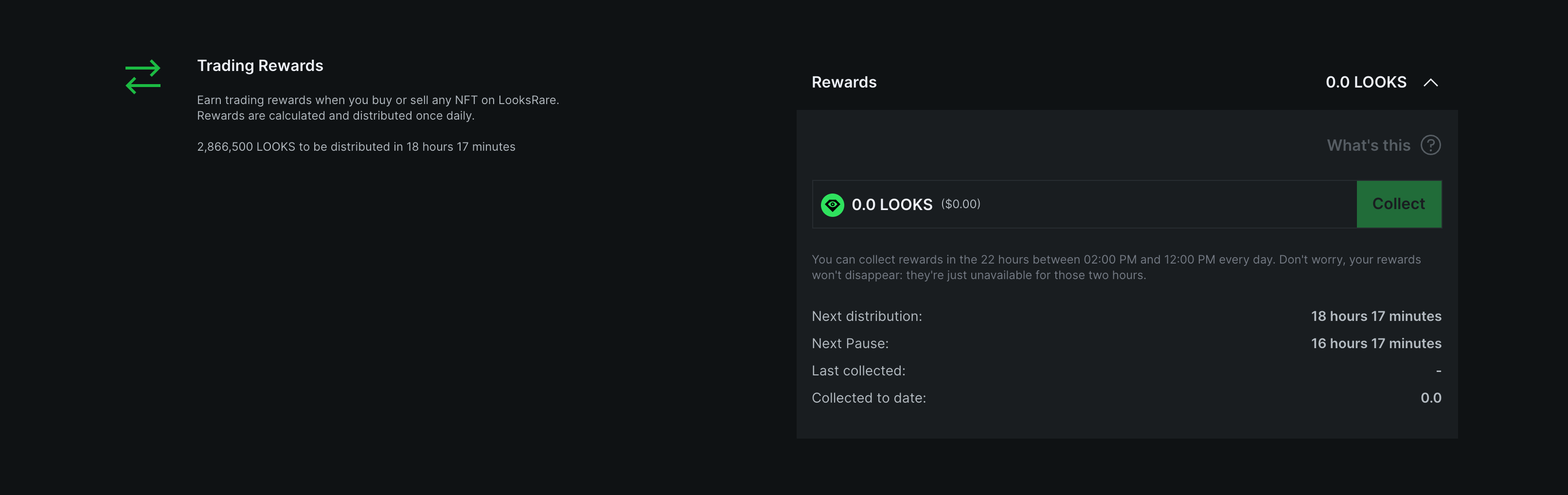Image resolution: width=1568 pixels, height=495 pixels.
Task: Click the 0.0 LOOKS balance amount
Action: (x=891, y=205)
